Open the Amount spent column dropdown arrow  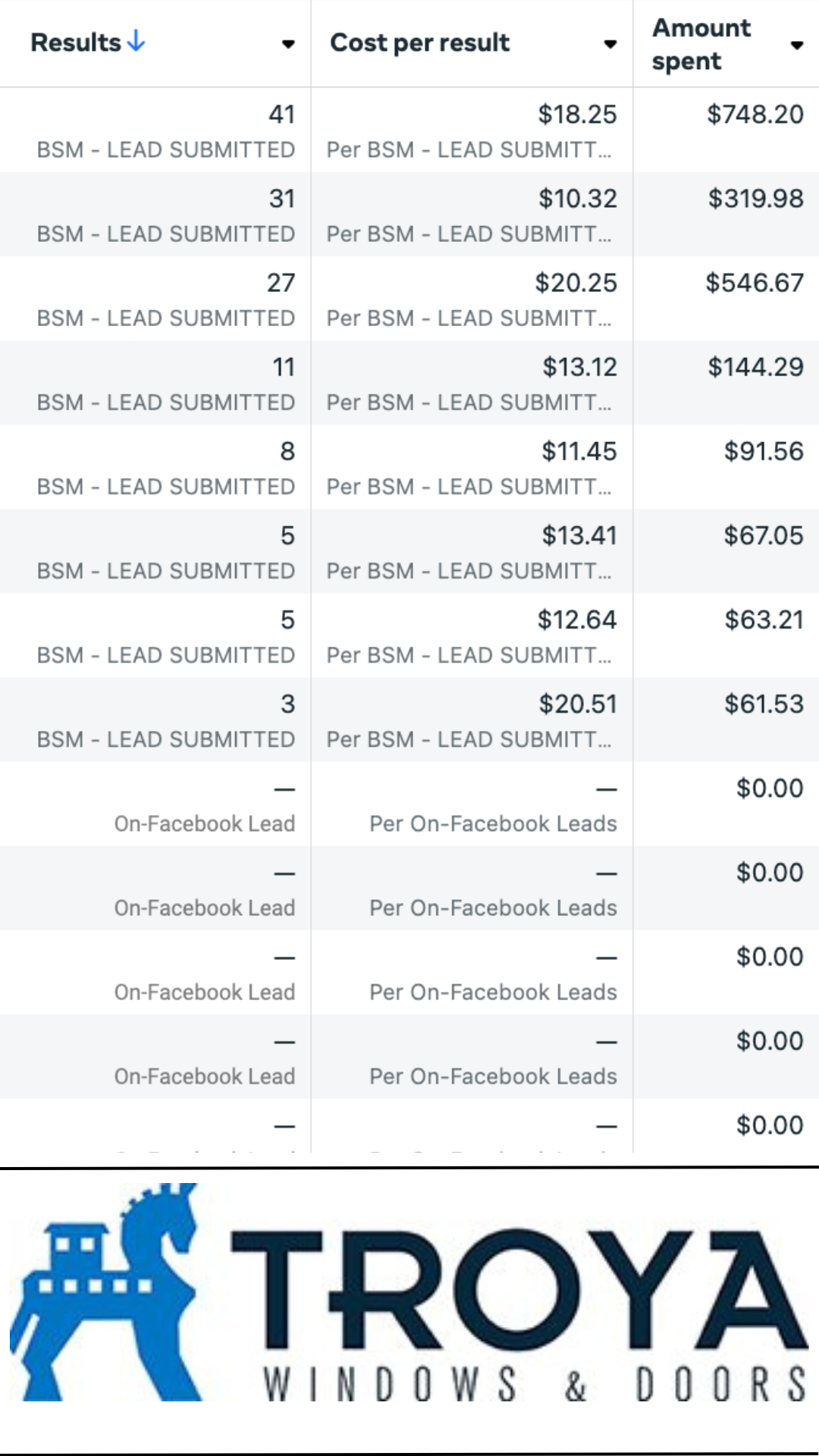796,45
